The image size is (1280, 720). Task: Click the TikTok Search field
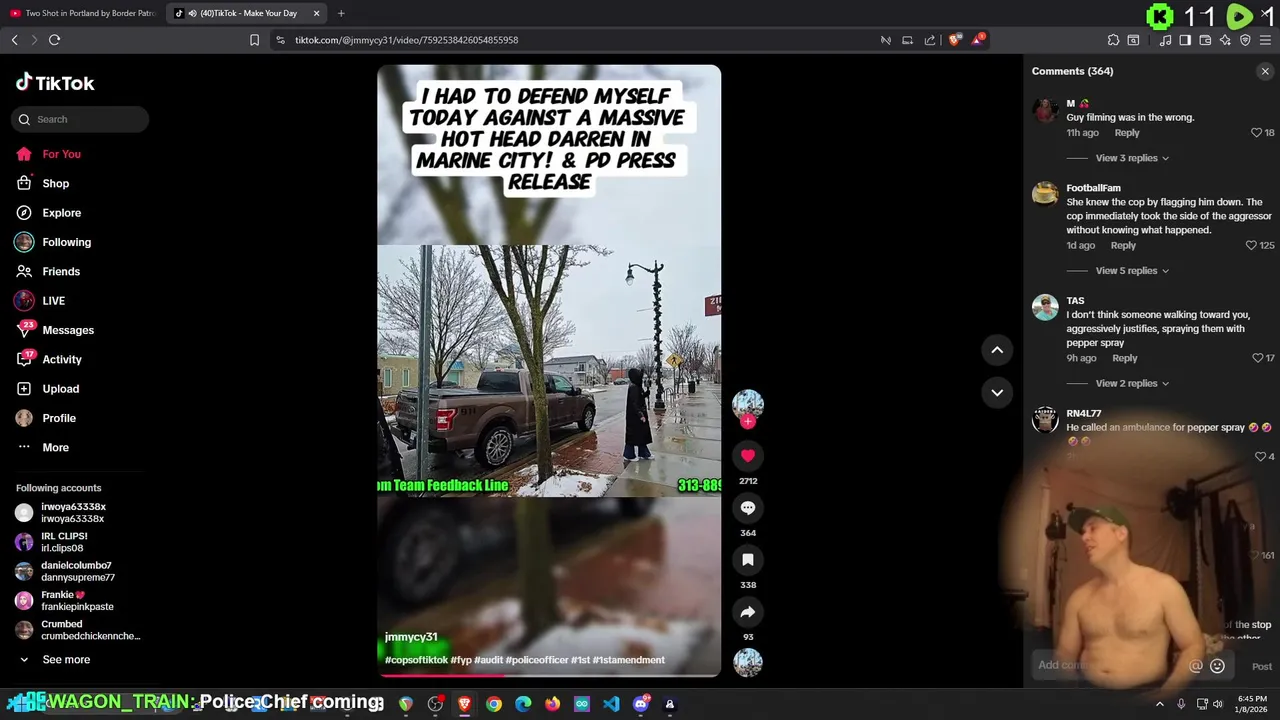pos(80,119)
